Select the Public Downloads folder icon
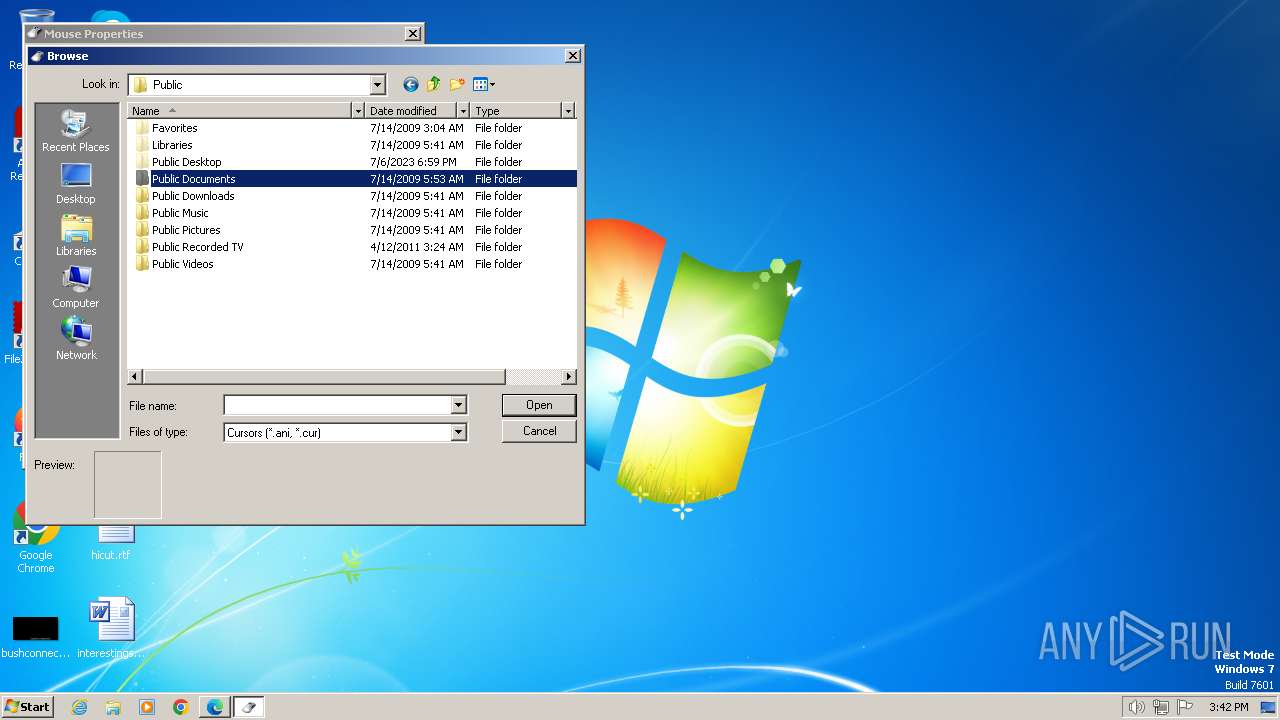 142,196
